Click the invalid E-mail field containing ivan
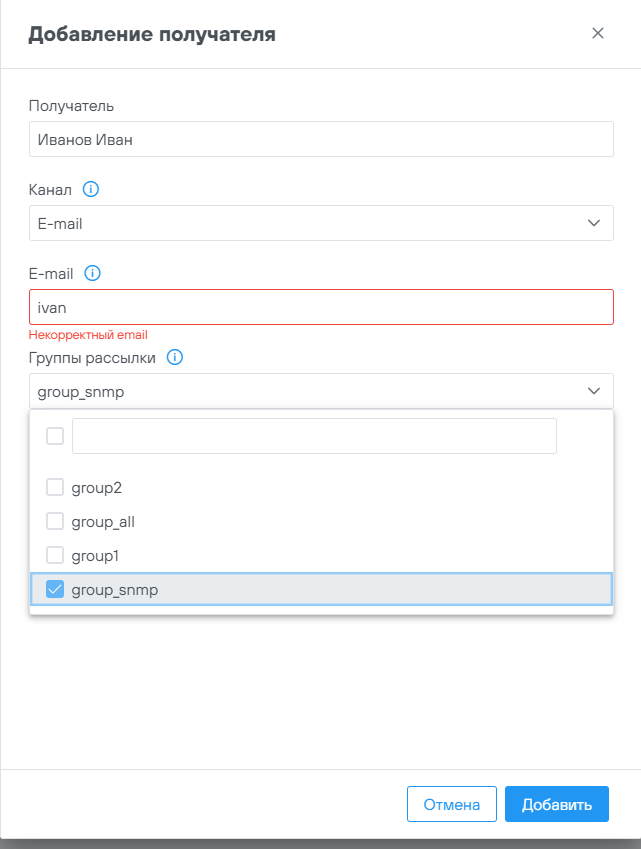Screen dimensions: 641x849 321,307
